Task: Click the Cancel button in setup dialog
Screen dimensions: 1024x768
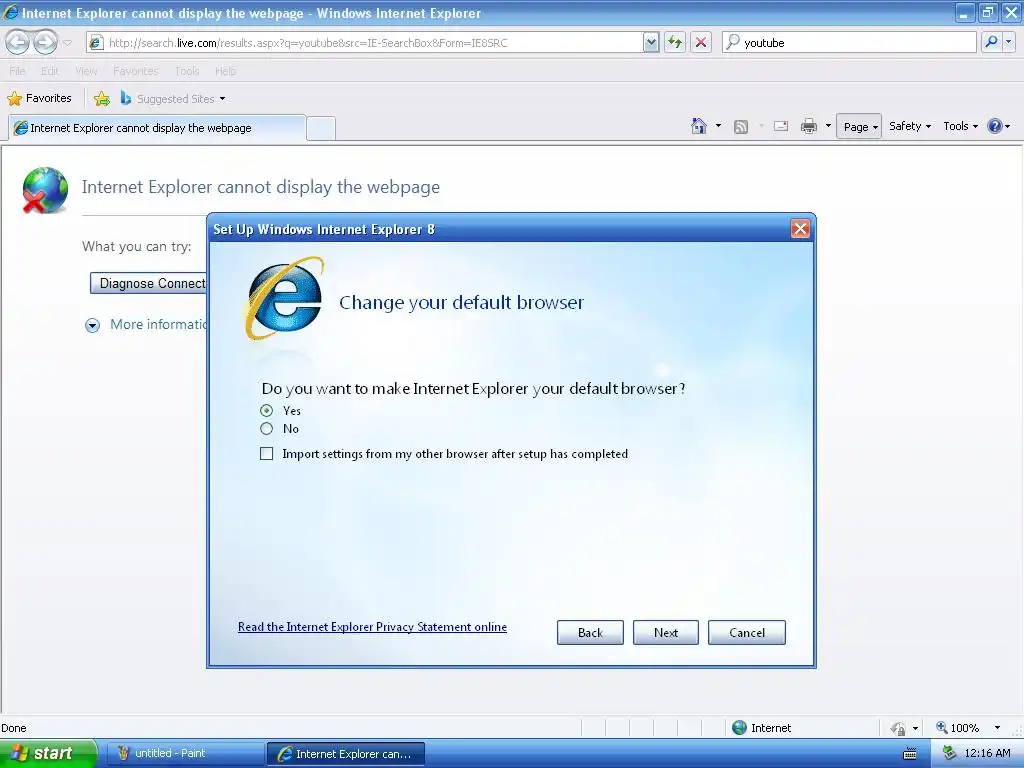Action: pos(746,632)
